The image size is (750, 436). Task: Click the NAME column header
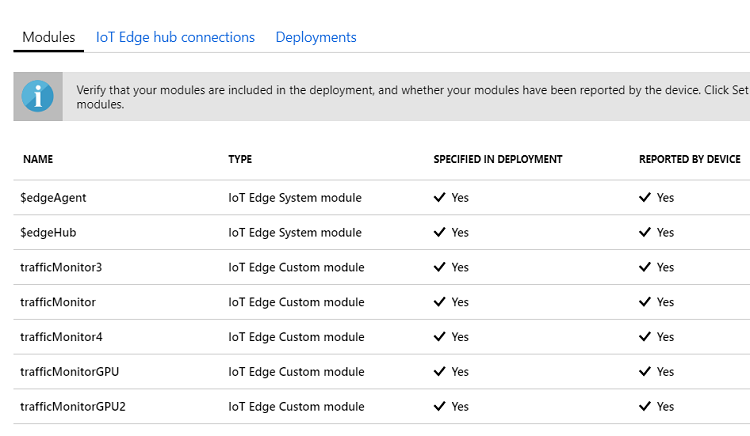pyautogui.click(x=38, y=159)
